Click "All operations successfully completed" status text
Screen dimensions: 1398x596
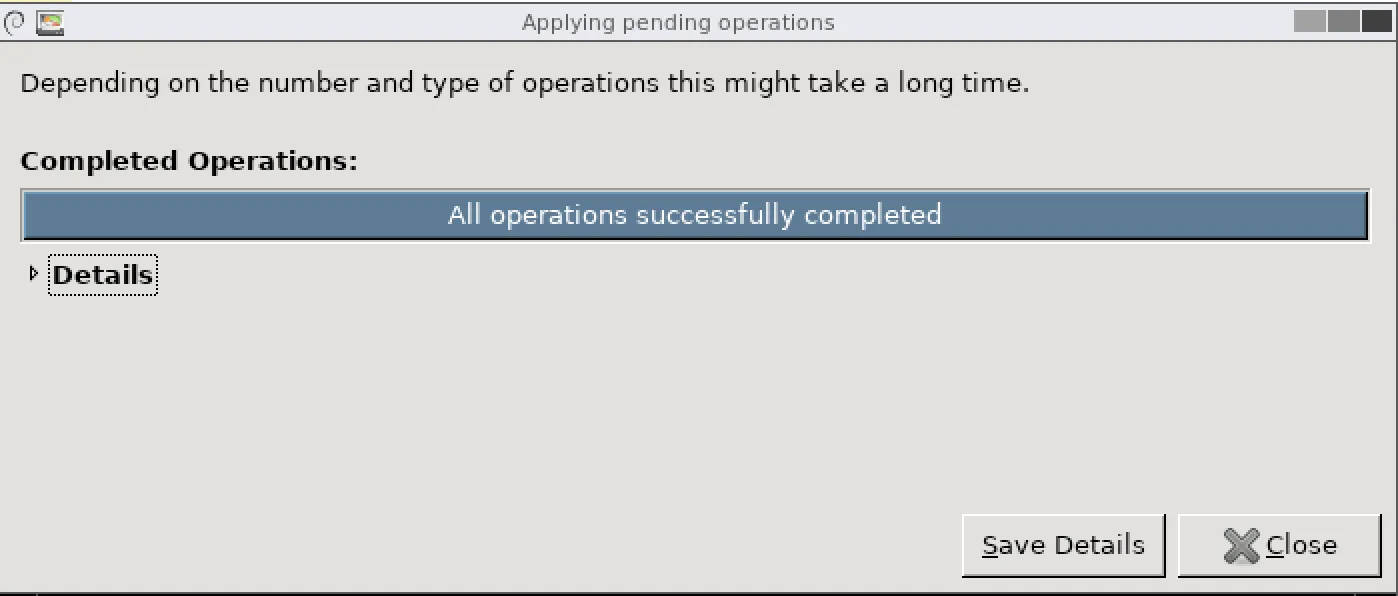(x=694, y=215)
